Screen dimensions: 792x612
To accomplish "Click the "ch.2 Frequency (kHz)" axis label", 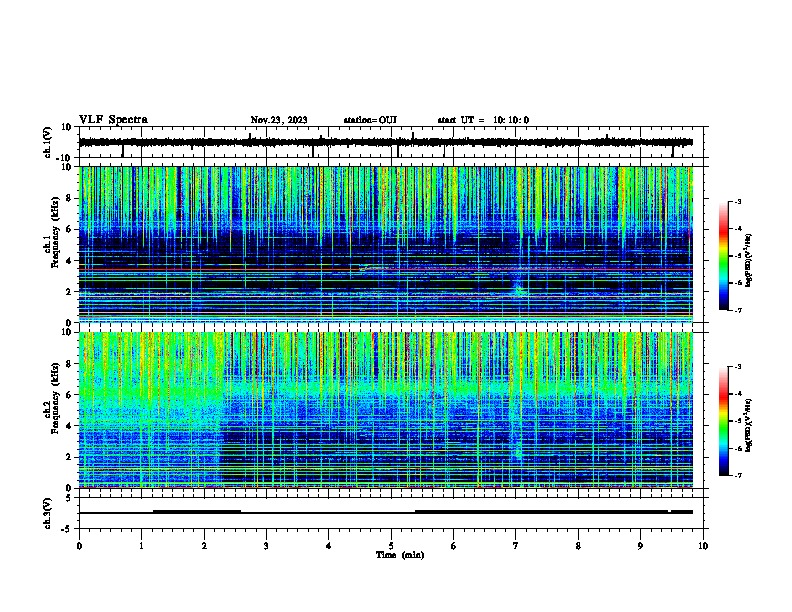I will coord(52,398).
